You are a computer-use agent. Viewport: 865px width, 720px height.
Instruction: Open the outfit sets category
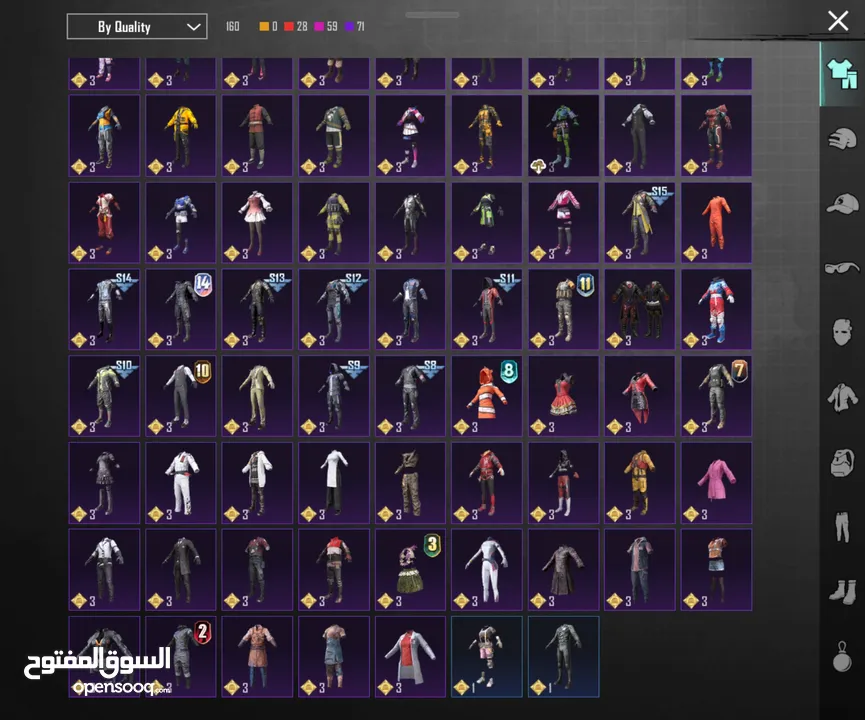842,73
